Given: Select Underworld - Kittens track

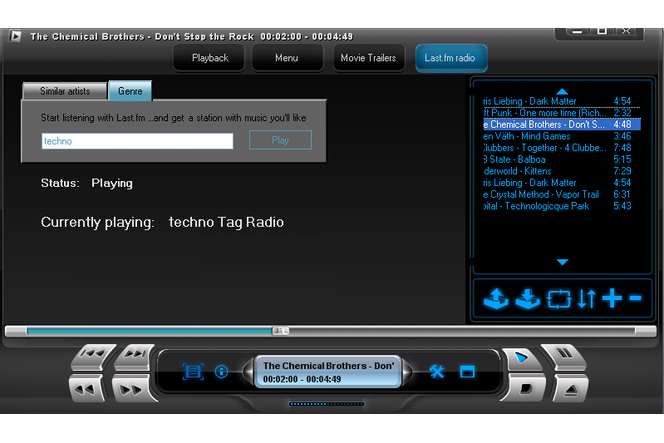Looking at the screenshot, I should (562, 171).
